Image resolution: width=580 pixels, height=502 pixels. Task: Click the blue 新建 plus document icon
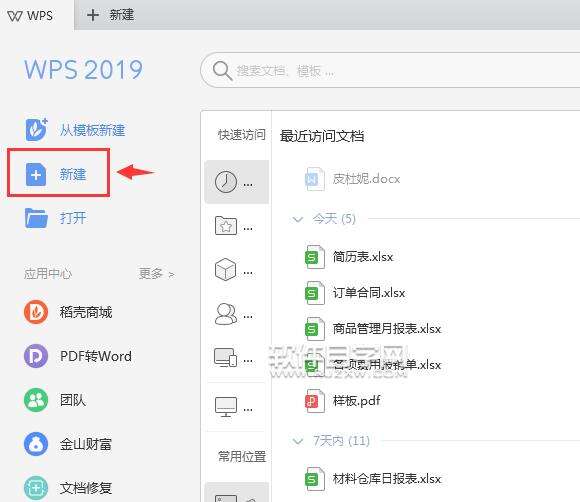coord(36,174)
